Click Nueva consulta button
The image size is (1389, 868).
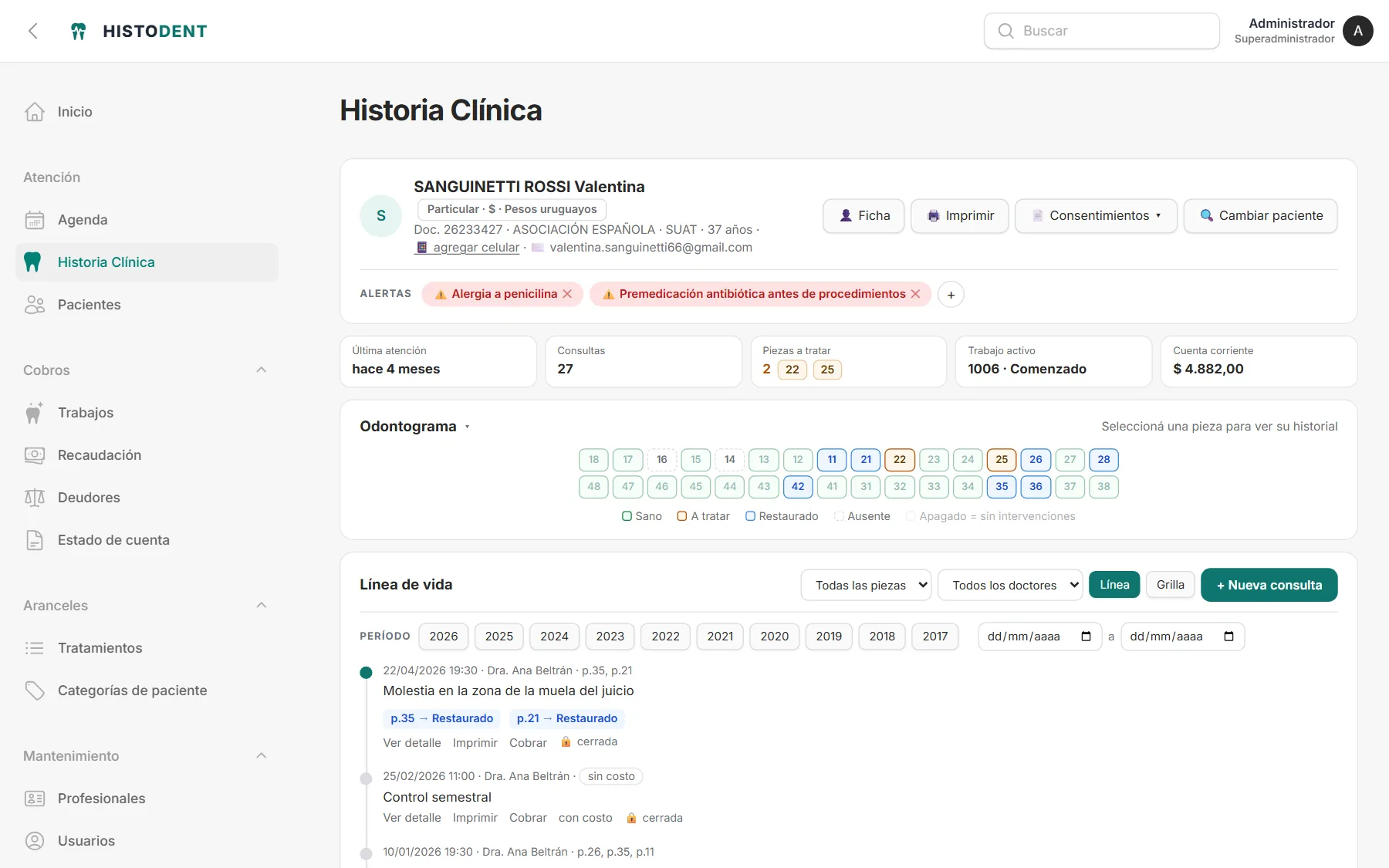(x=1269, y=585)
